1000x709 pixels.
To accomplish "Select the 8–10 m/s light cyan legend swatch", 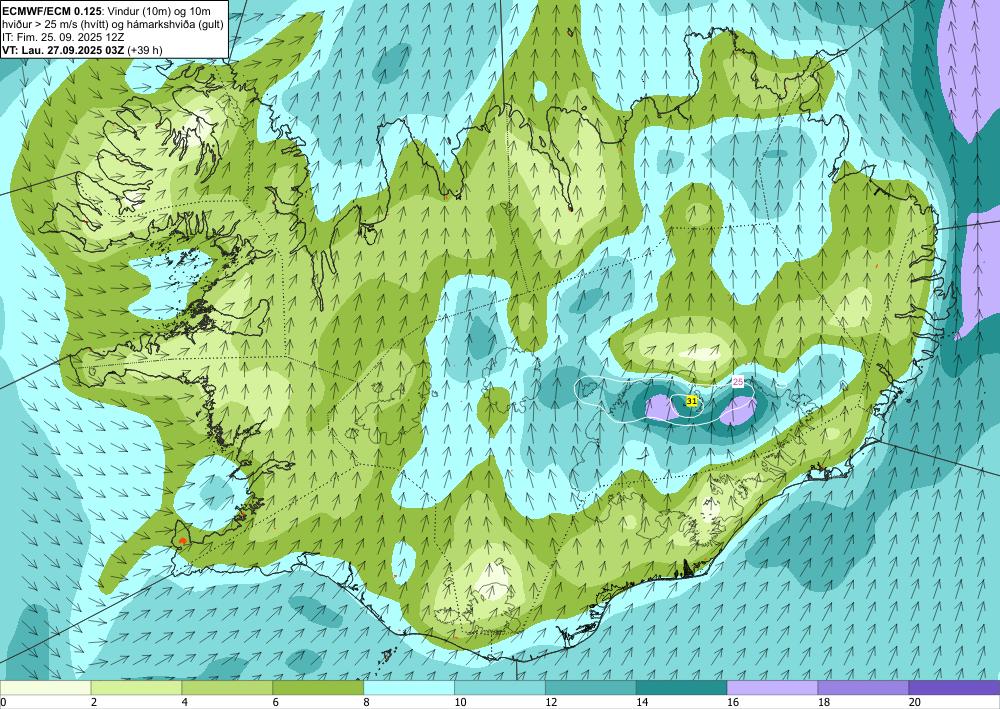I will pyautogui.click(x=409, y=687).
